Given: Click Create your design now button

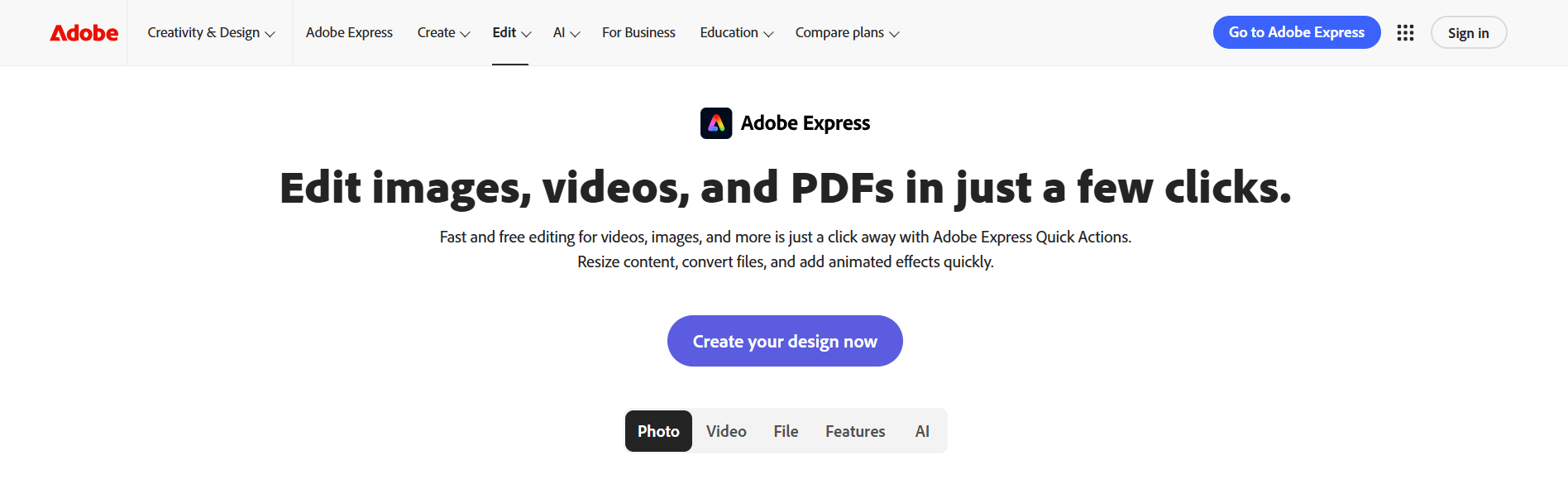Looking at the screenshot, I should pyautogui.click(x=785, y=341).
